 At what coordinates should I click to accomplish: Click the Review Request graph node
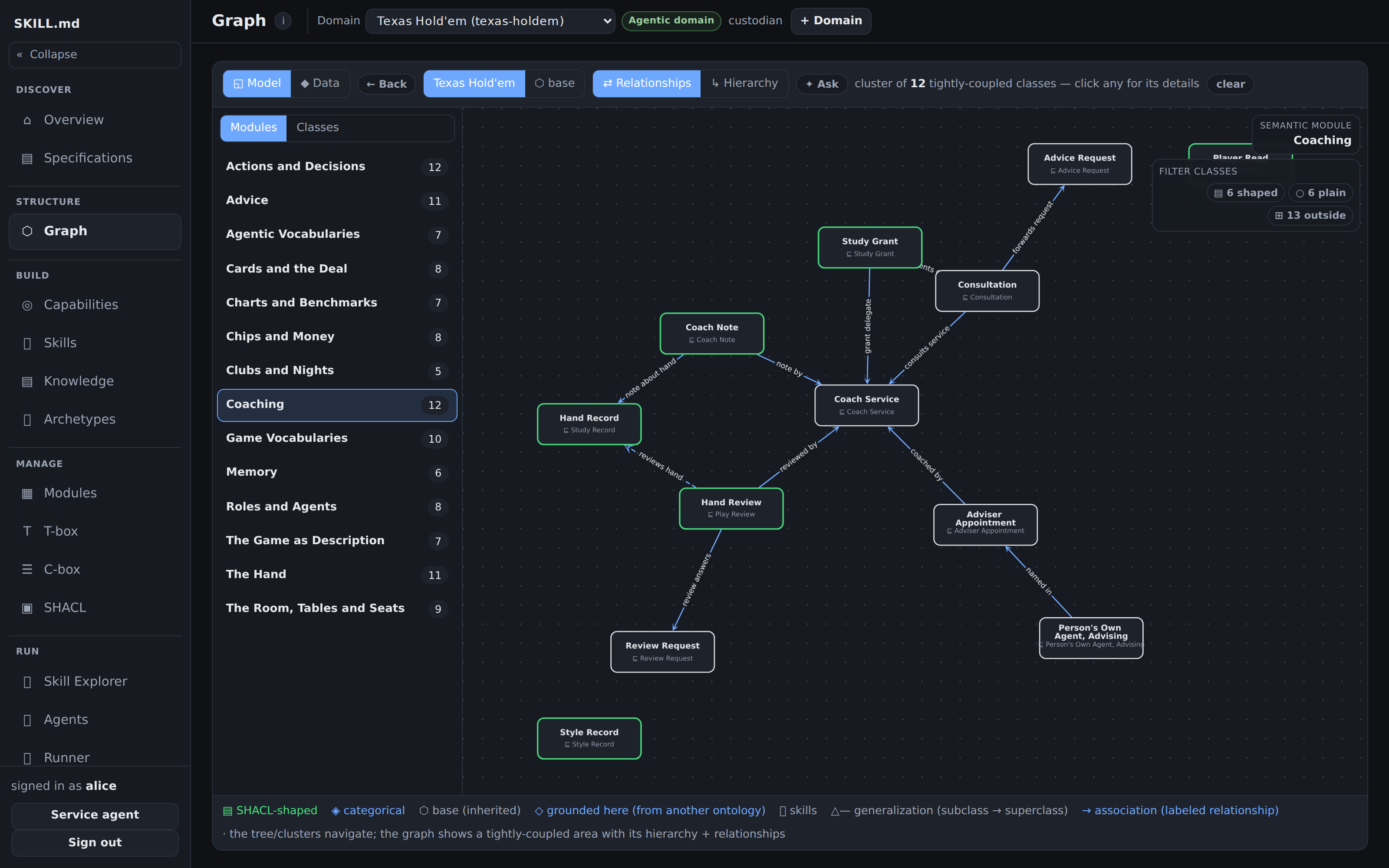(x=662, y=652)
